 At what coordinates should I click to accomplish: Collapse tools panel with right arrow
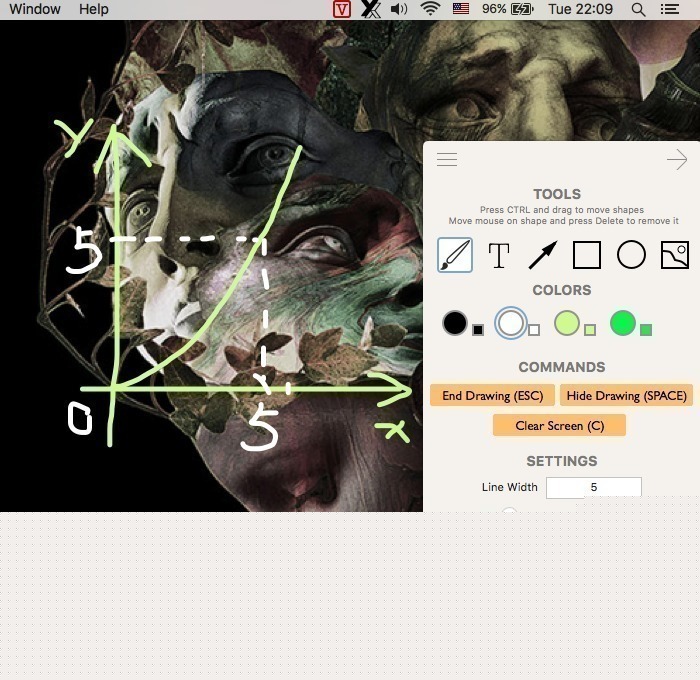pos(677,159)
